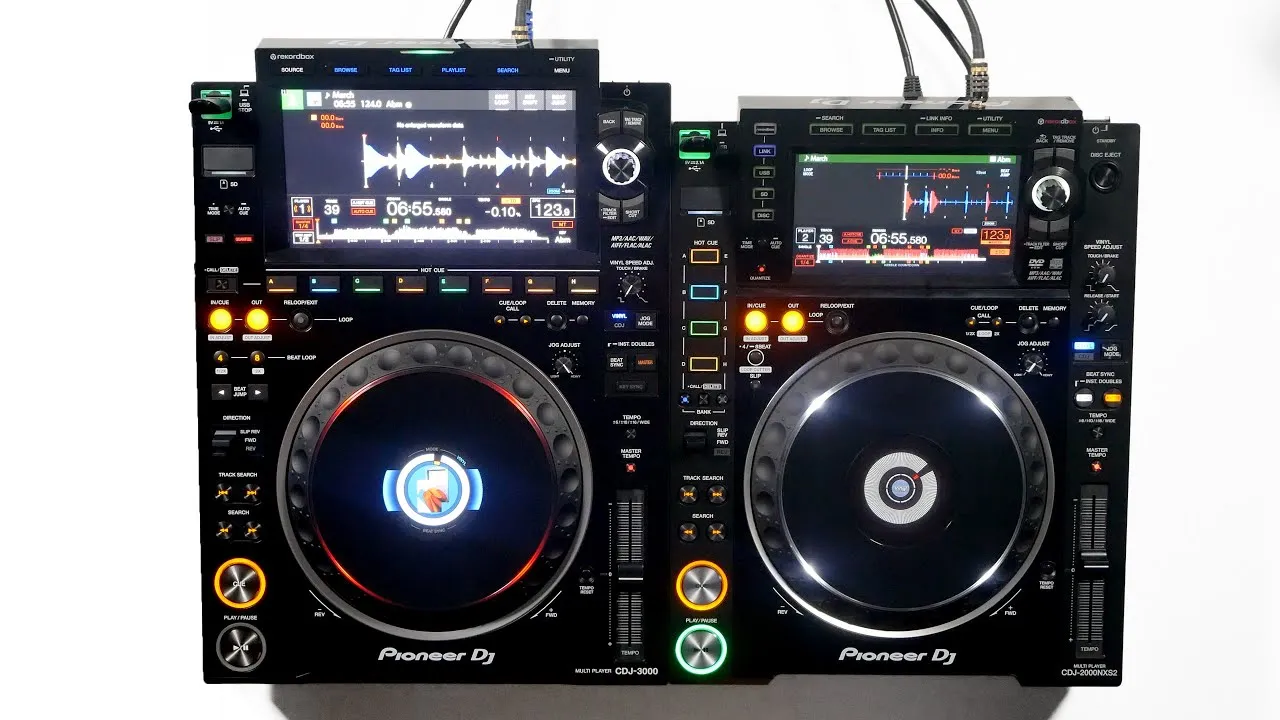
Task: Open SEARCH on the CDJ-3000
Action: click(x=508, y=70)
